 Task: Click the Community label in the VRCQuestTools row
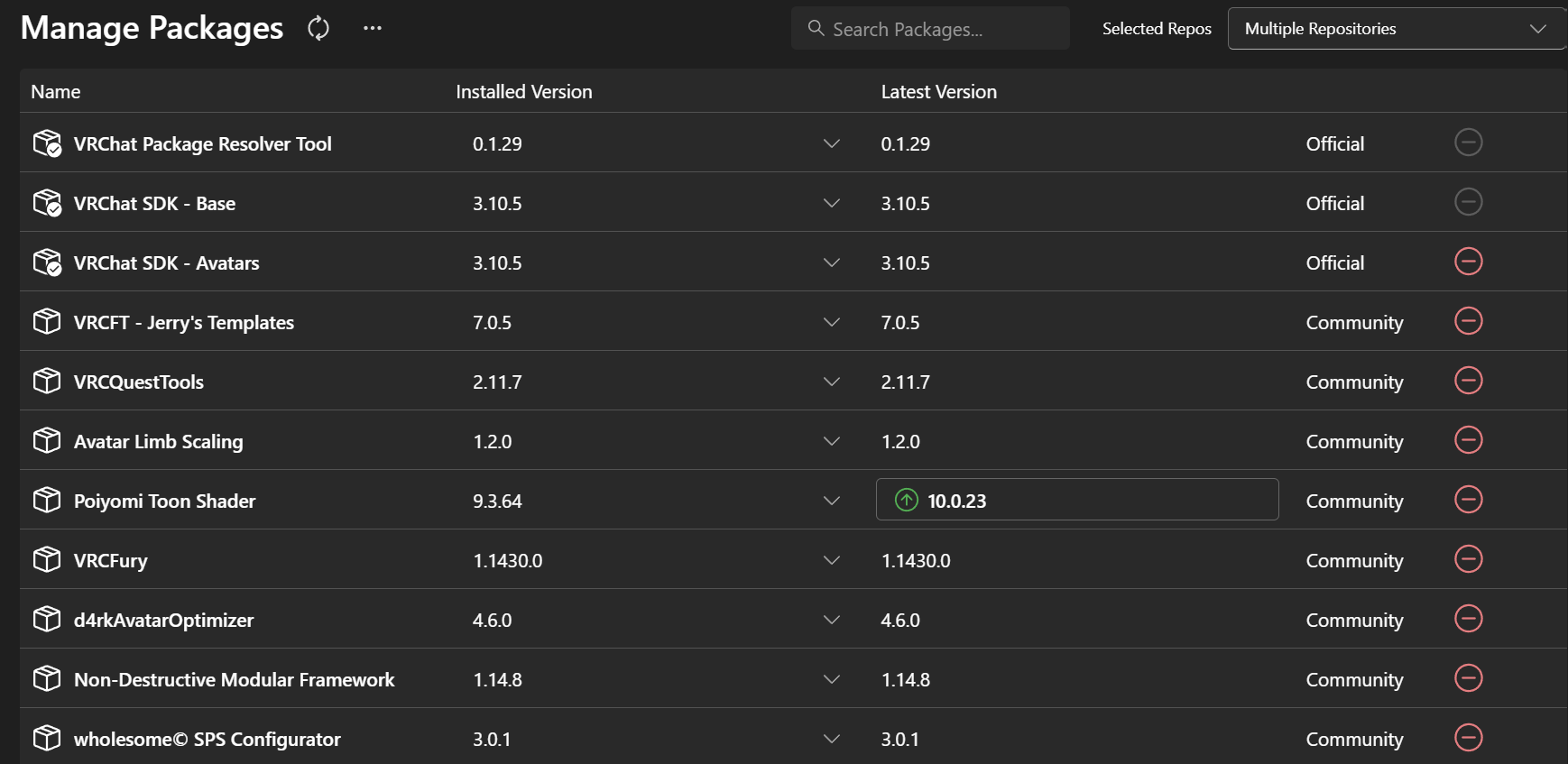(1355, 382)
